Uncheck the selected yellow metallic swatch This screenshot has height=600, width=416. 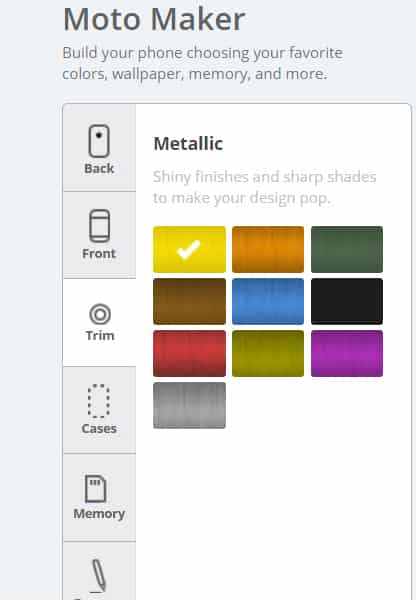coord(189,249)
